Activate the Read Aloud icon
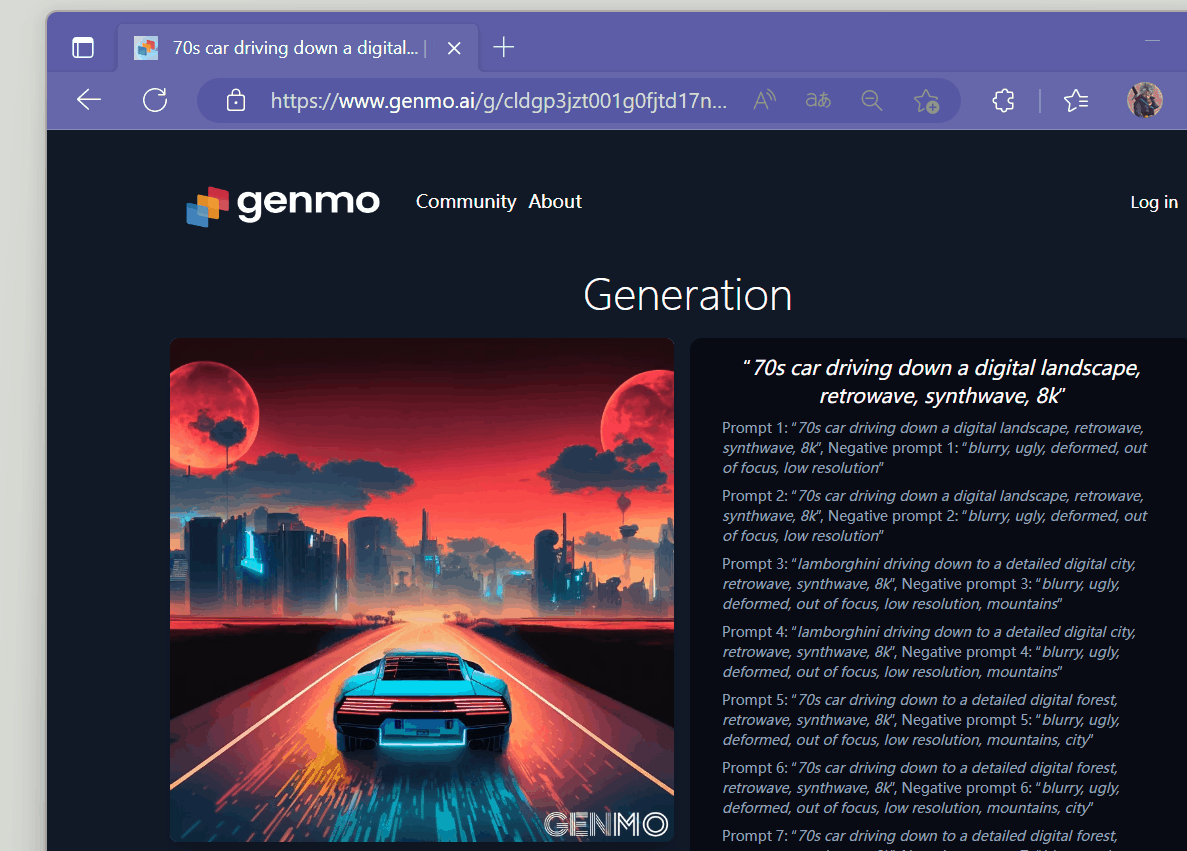This screenshot has width=1187, height=851. click(x=765, y=99)
